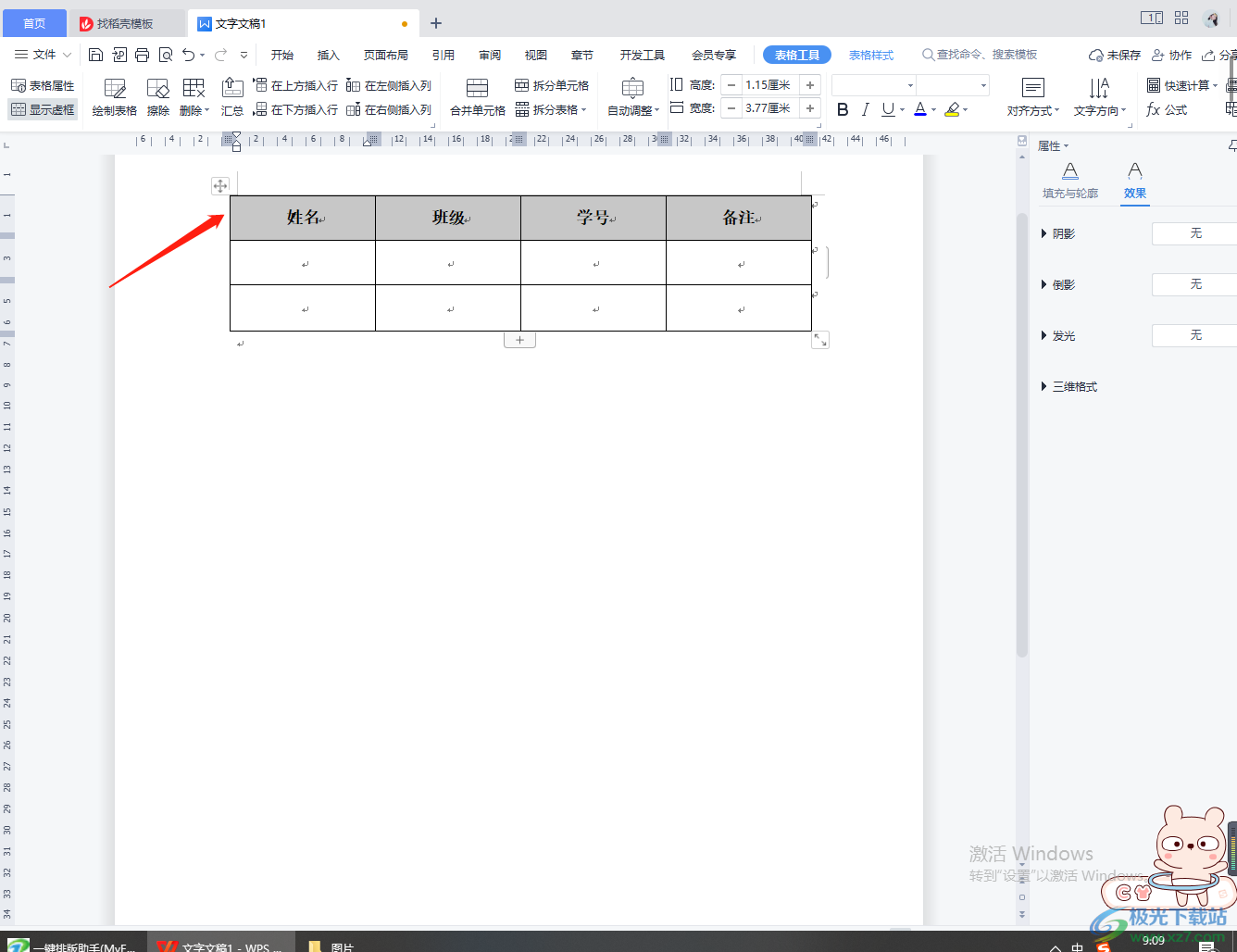Click the 首页 home tab

click(34, 23)
